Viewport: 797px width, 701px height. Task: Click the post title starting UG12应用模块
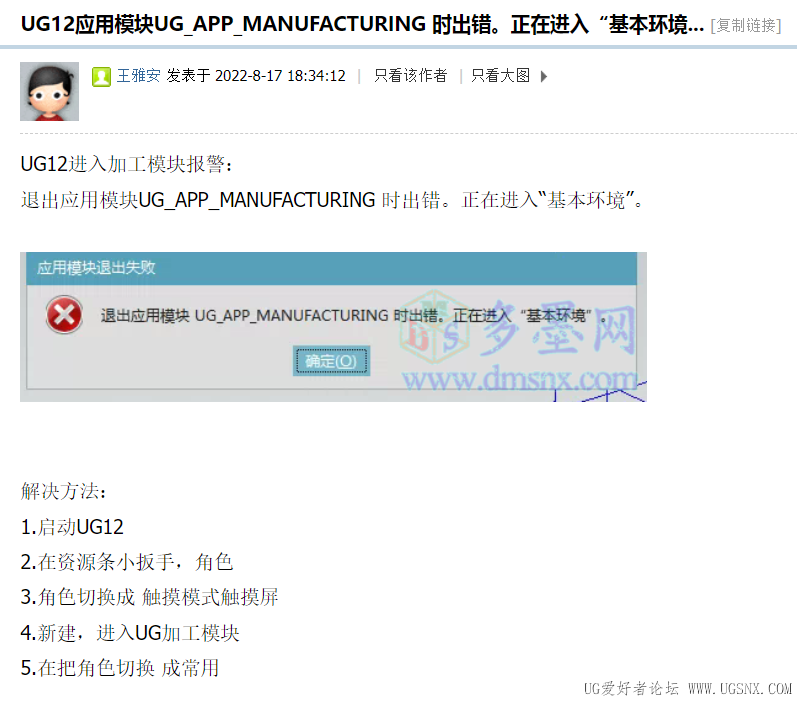(362, 24)
